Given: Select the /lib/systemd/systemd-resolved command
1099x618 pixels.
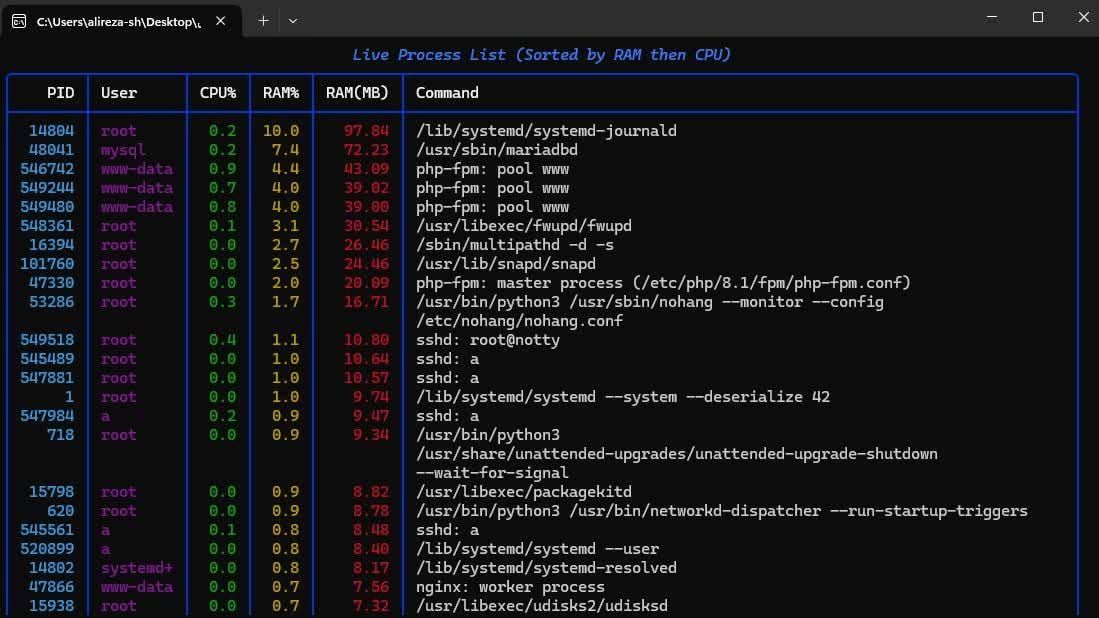Looking at the screenshot, I should [x=546, y=568].
